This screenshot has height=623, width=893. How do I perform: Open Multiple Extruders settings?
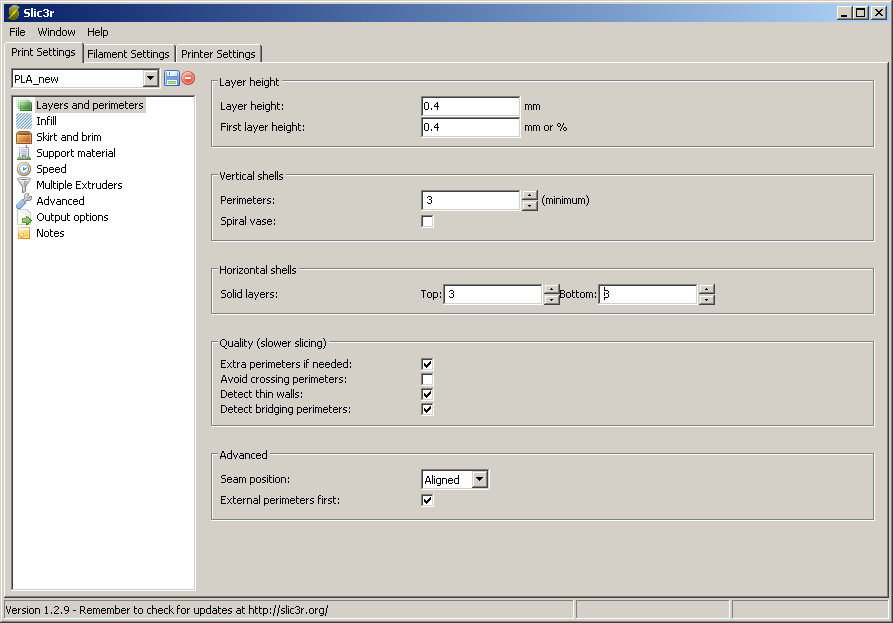click(79, 185)
